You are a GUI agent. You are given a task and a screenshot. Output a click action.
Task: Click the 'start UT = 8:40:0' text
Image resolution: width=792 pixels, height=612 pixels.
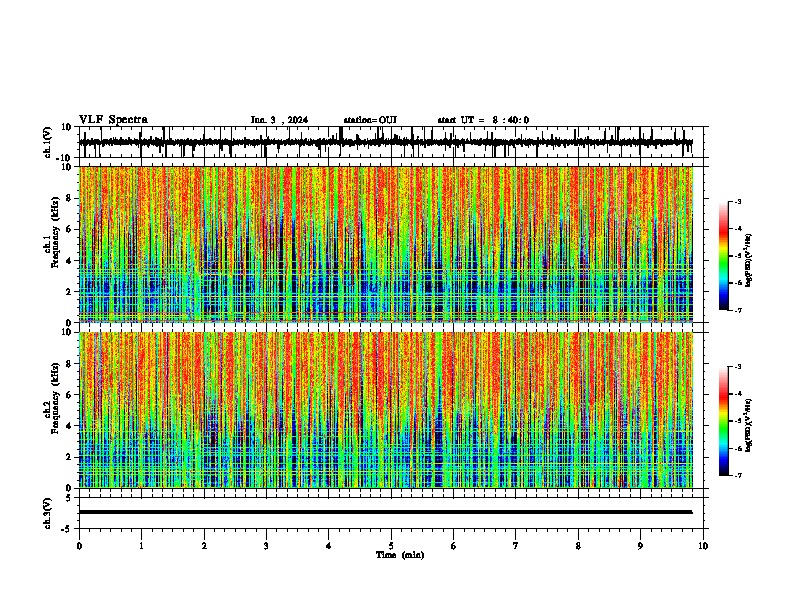(483, 120)
